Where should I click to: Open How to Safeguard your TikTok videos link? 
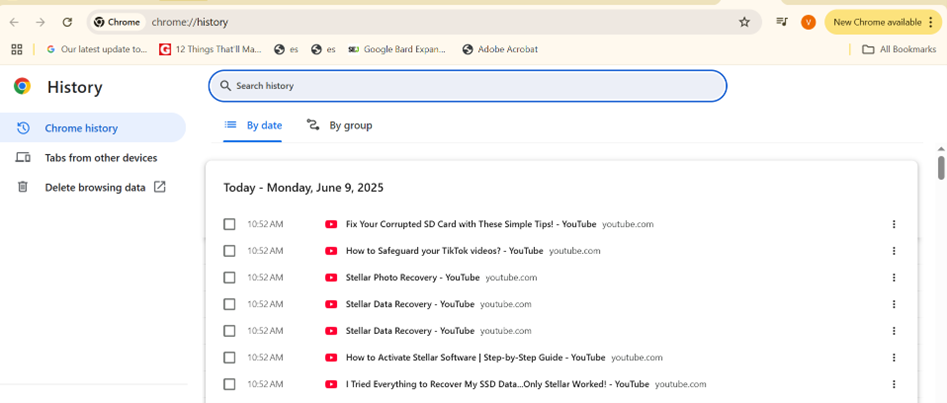pyautogui.click(x=445, y=251)
